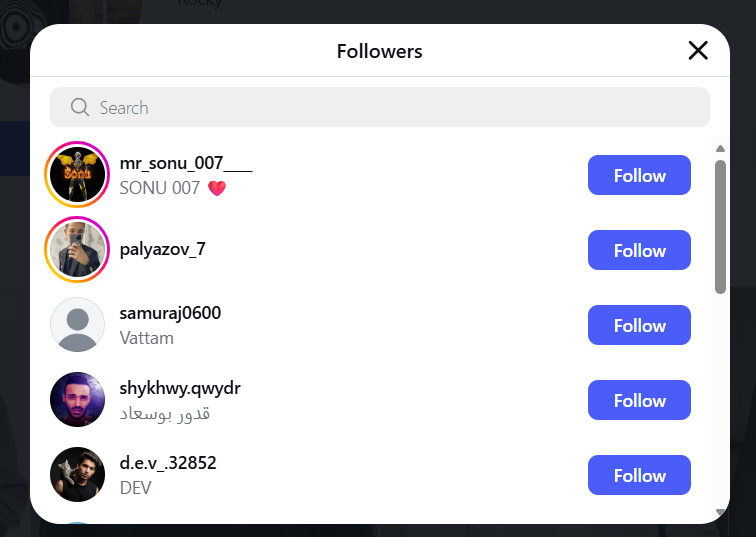Click scrollbar down arrow in followers list
Screen dimensions: 756x537
(x=720, y=513)
